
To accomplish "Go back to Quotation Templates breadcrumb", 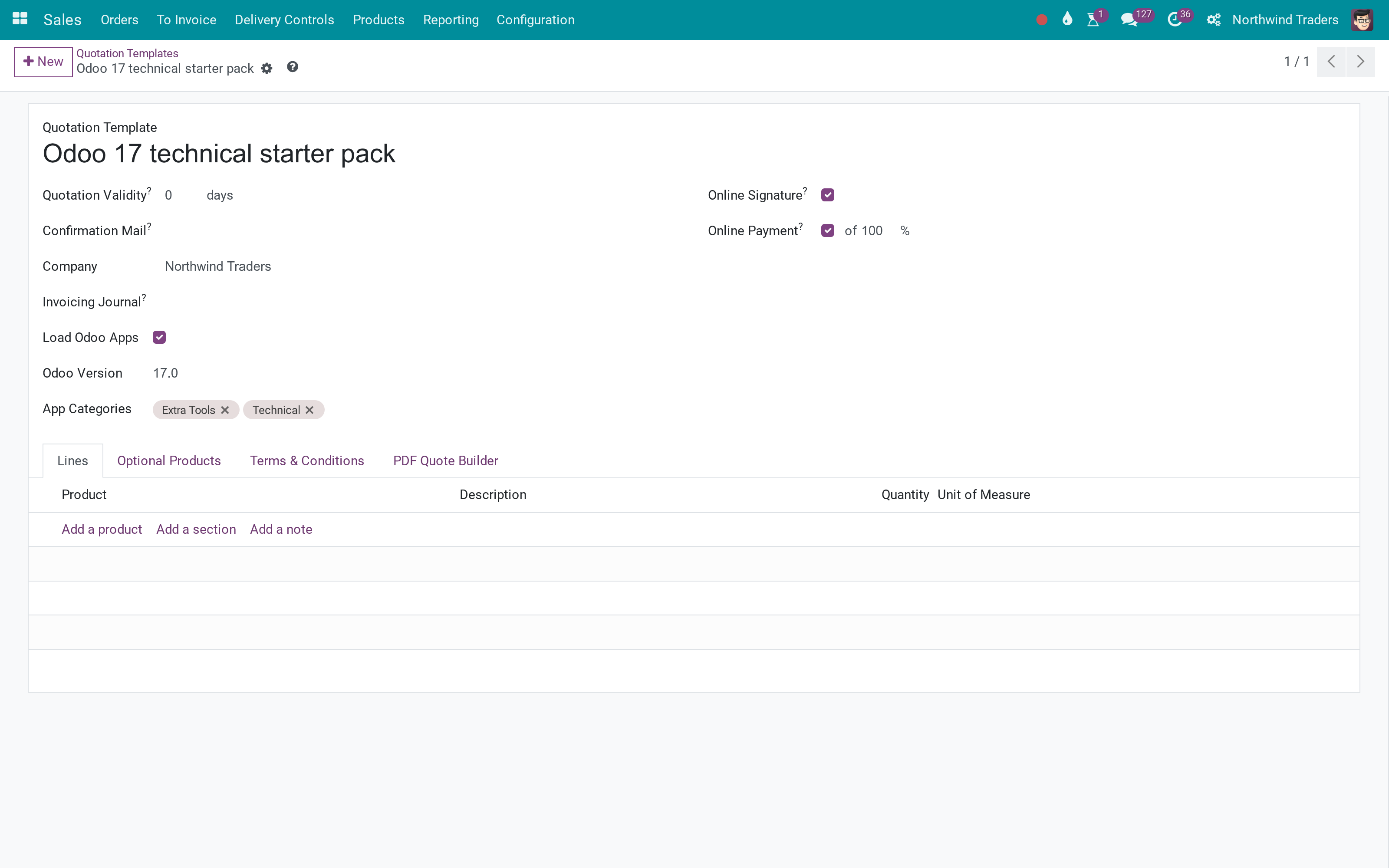I will click(128, 53).
